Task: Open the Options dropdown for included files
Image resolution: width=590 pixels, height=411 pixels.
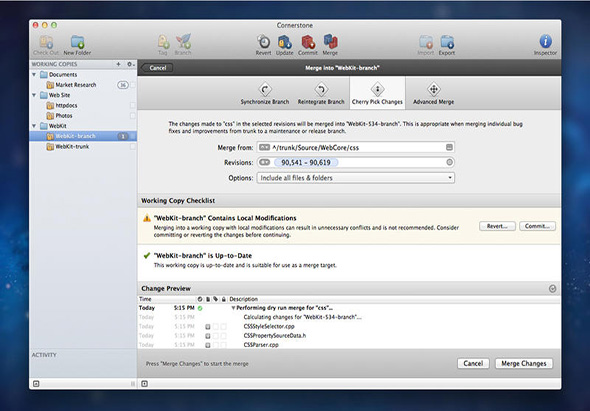Action: click(x=356, y=178)
